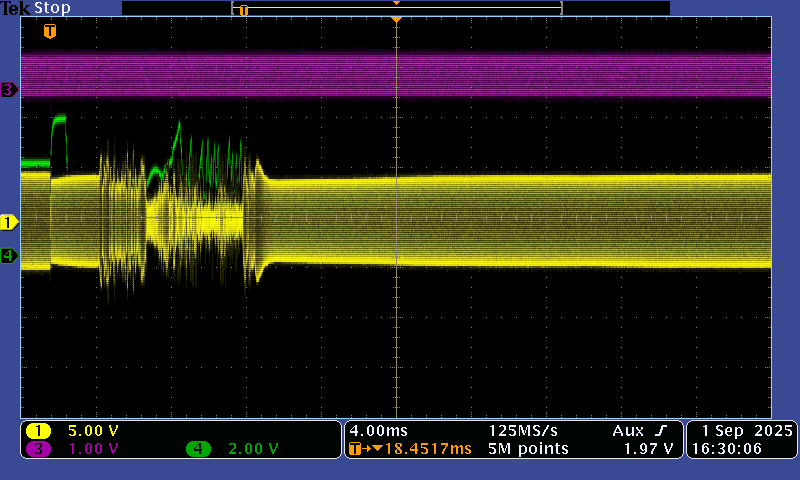800x480 pixels.
Task: Toggle the purple channel 3 badge
Action: click(x=39, y=449)
